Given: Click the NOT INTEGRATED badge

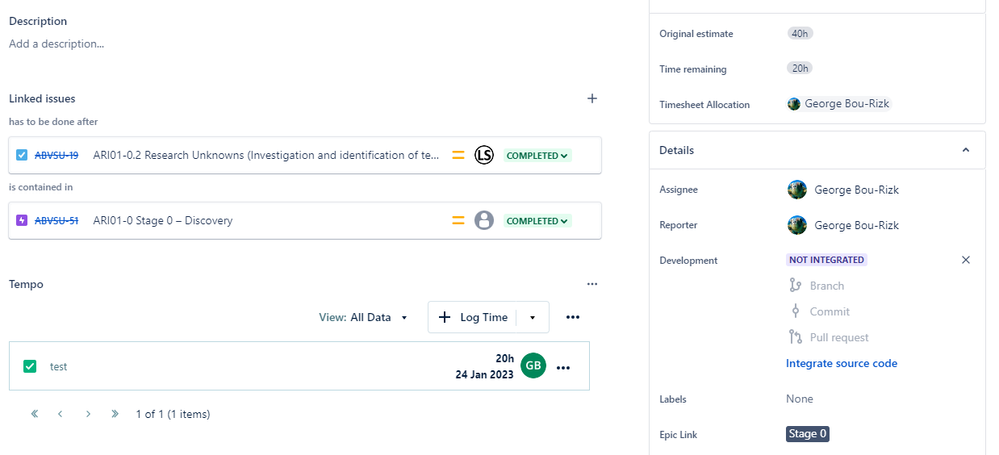Looking at the screenshot, I should click(x=826, y=260).
